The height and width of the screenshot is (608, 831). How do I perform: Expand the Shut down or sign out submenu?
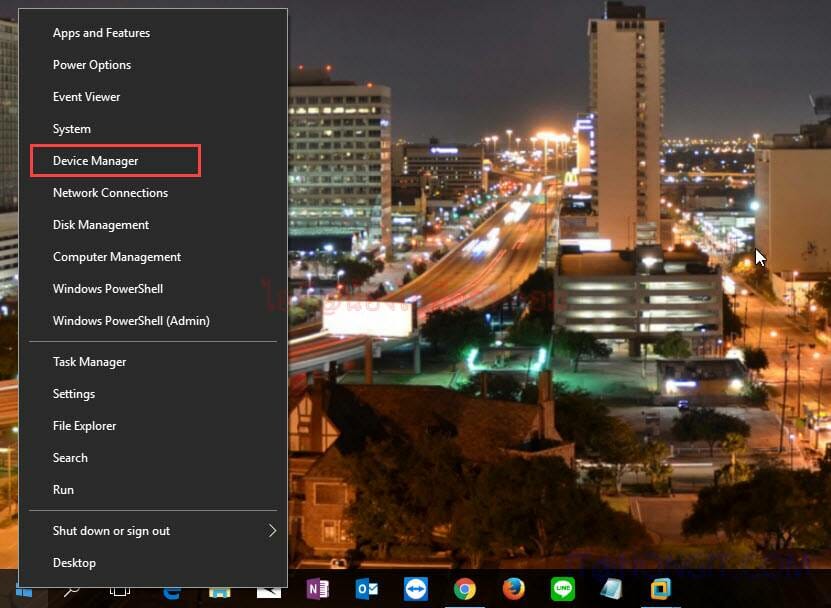tap(110, 530)
